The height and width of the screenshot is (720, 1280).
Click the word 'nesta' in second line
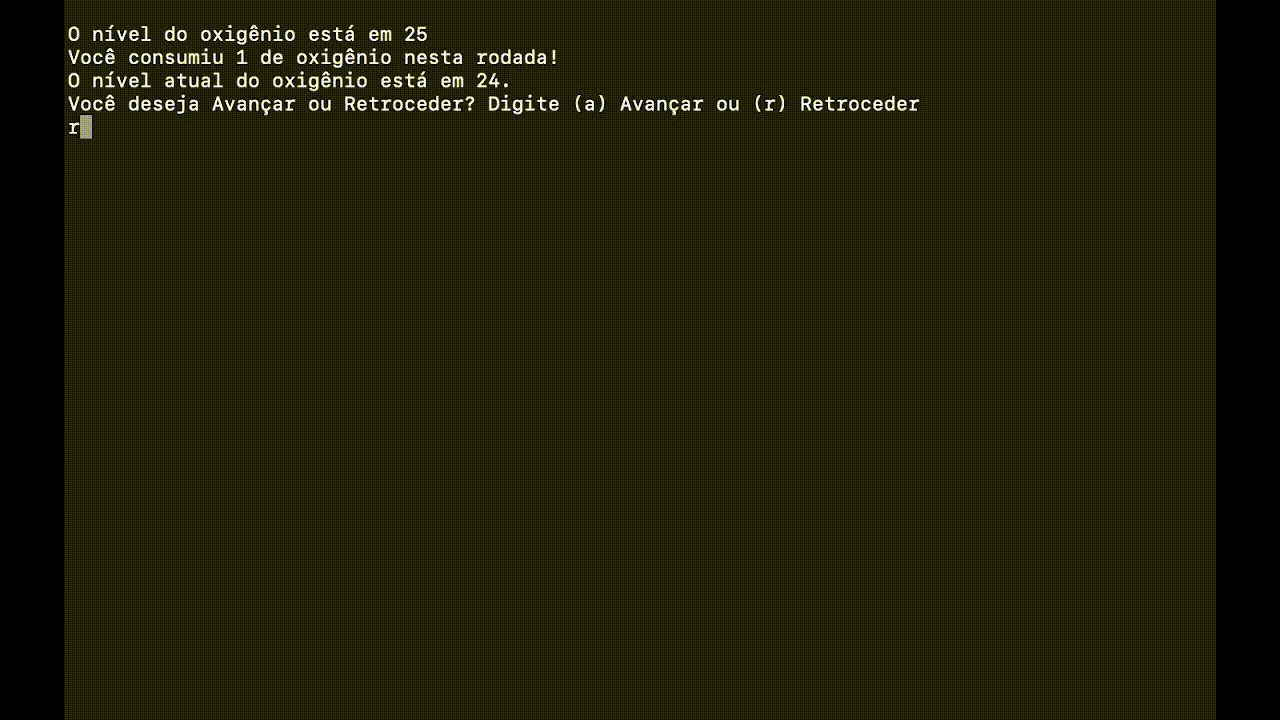click(x=434, y=58)
